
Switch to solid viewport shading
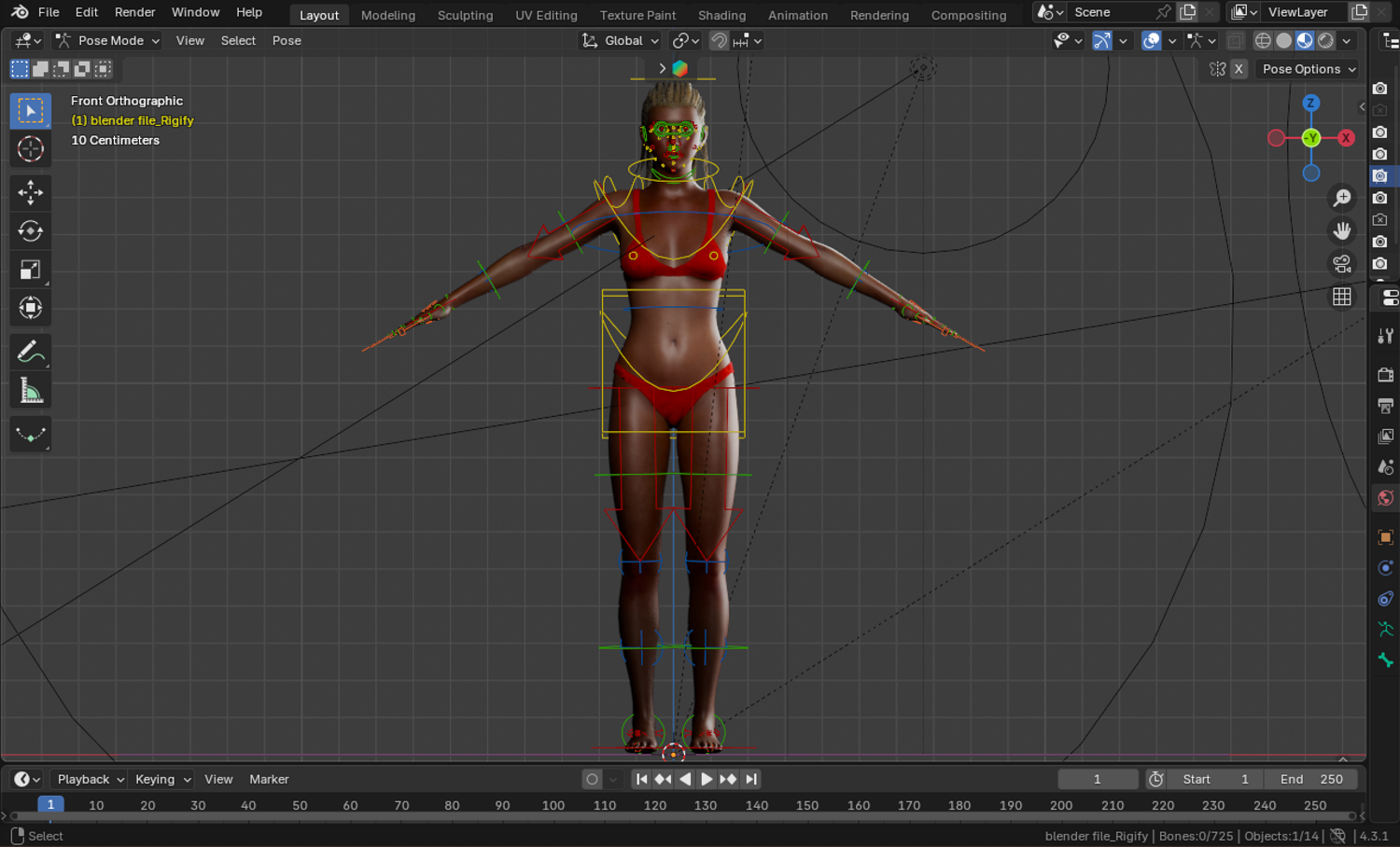click(1284, 41)
